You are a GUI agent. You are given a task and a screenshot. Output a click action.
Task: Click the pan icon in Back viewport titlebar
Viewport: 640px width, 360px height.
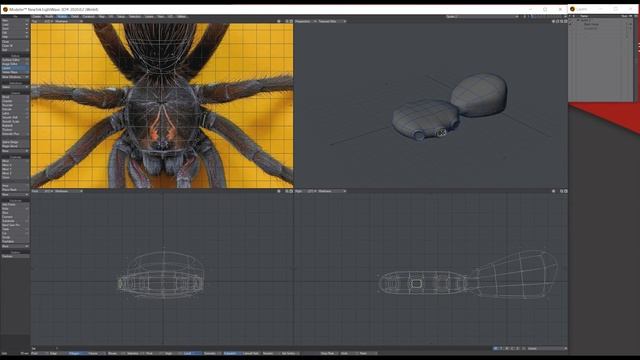click(279, 191)
